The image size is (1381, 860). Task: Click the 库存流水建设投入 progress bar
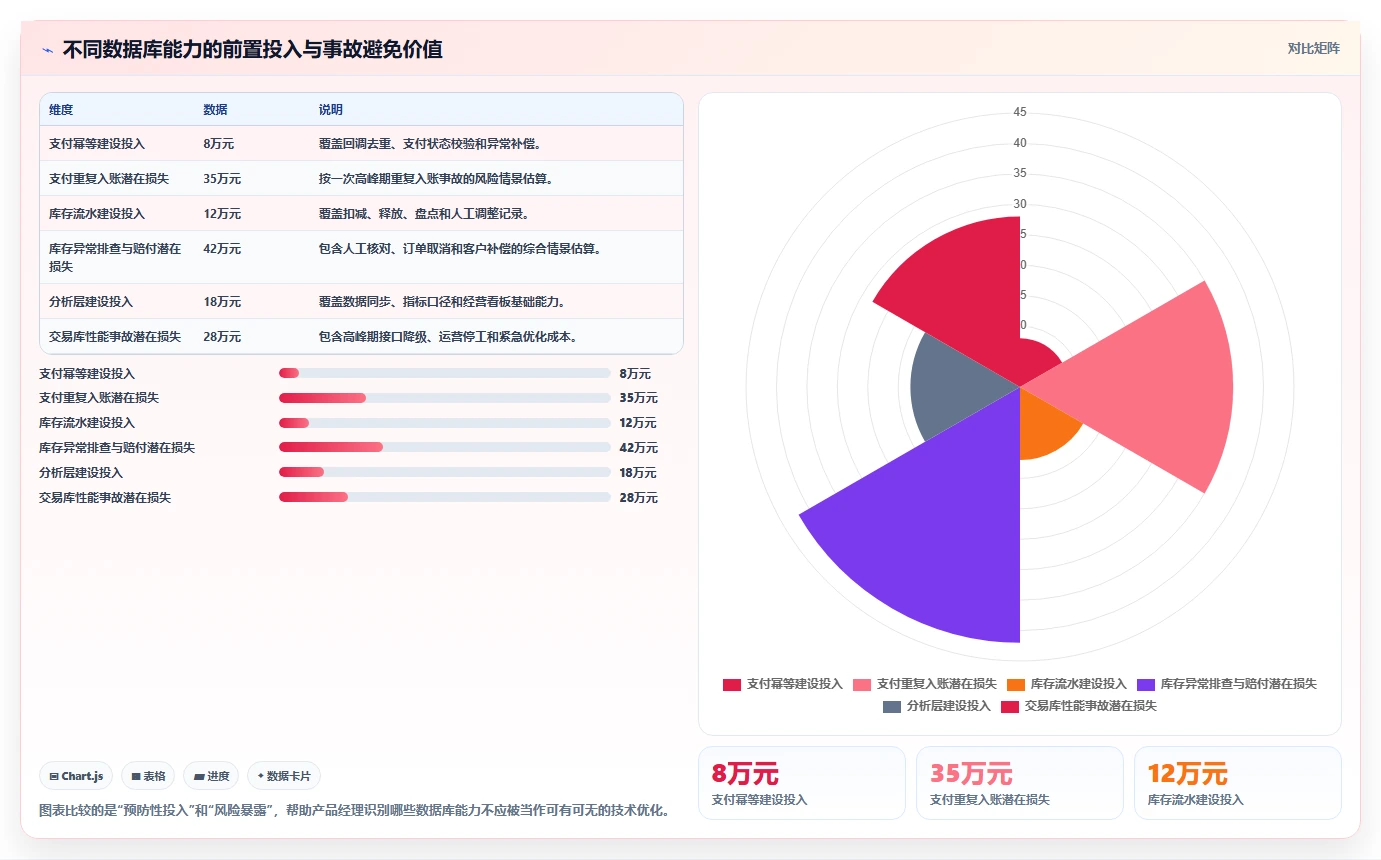tap(445, 423)
